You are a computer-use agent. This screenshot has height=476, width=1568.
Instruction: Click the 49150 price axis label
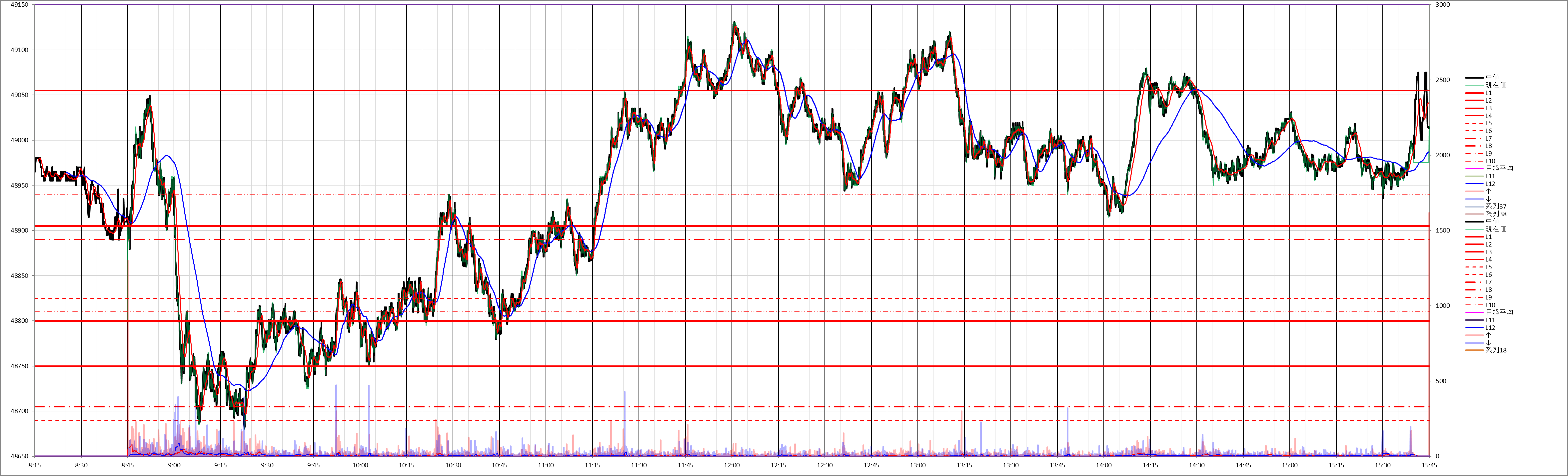pos(19,5)
